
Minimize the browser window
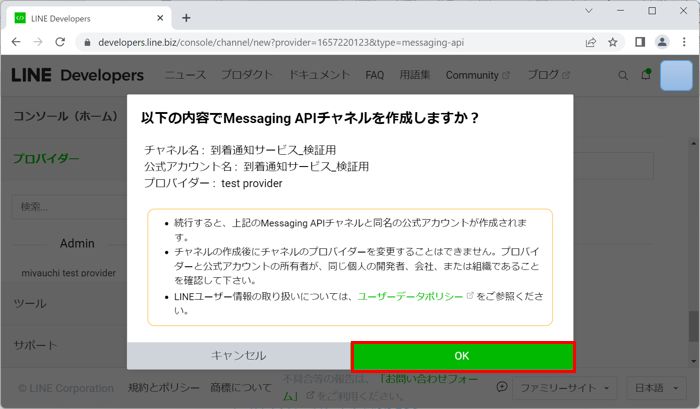click(621, 11)
